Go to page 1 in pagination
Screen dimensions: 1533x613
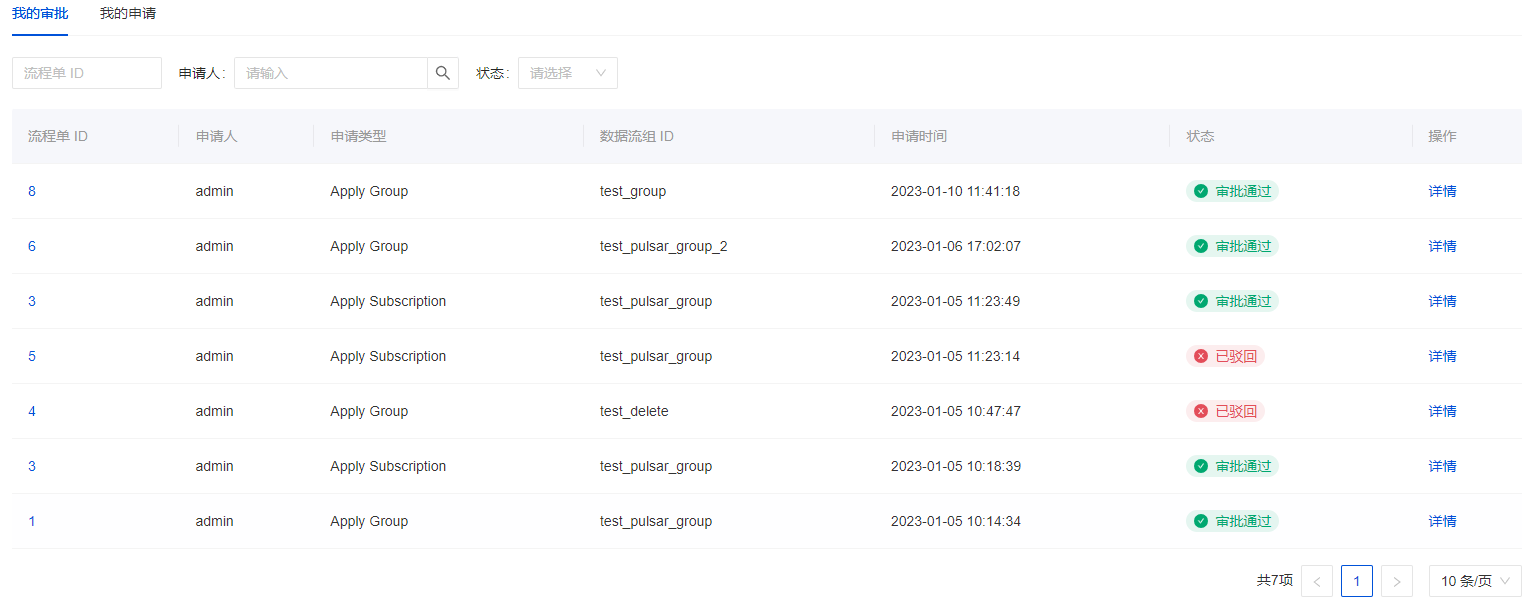pos(1357,581)
